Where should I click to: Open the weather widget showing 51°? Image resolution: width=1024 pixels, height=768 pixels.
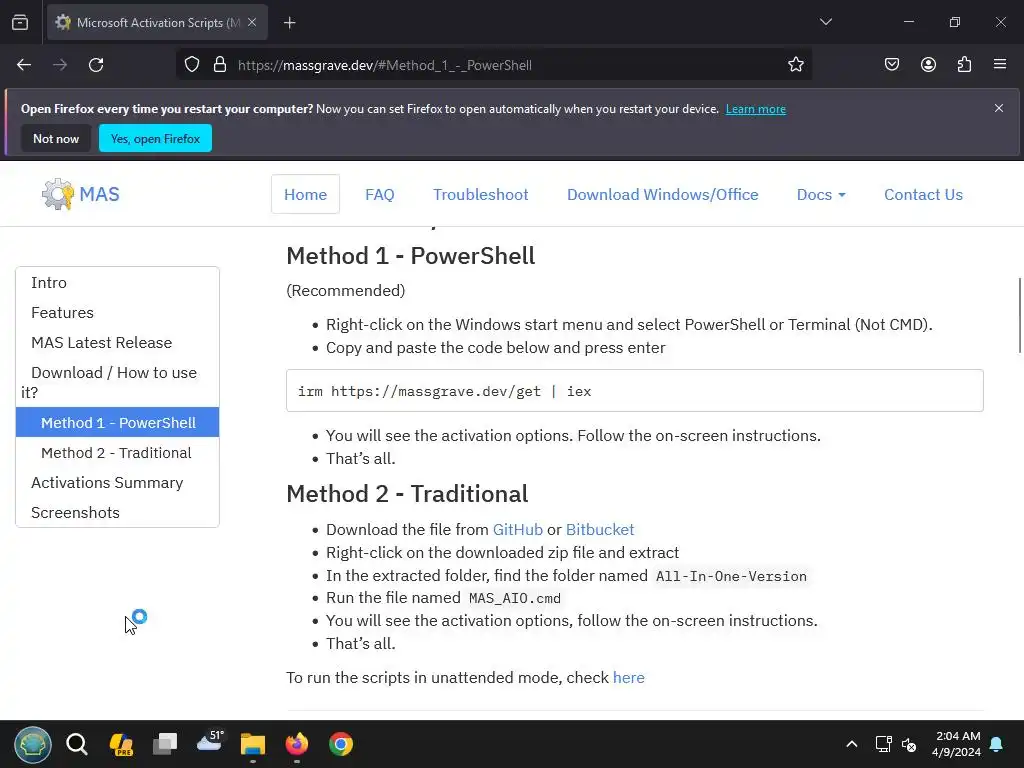[x=210, y=742]
